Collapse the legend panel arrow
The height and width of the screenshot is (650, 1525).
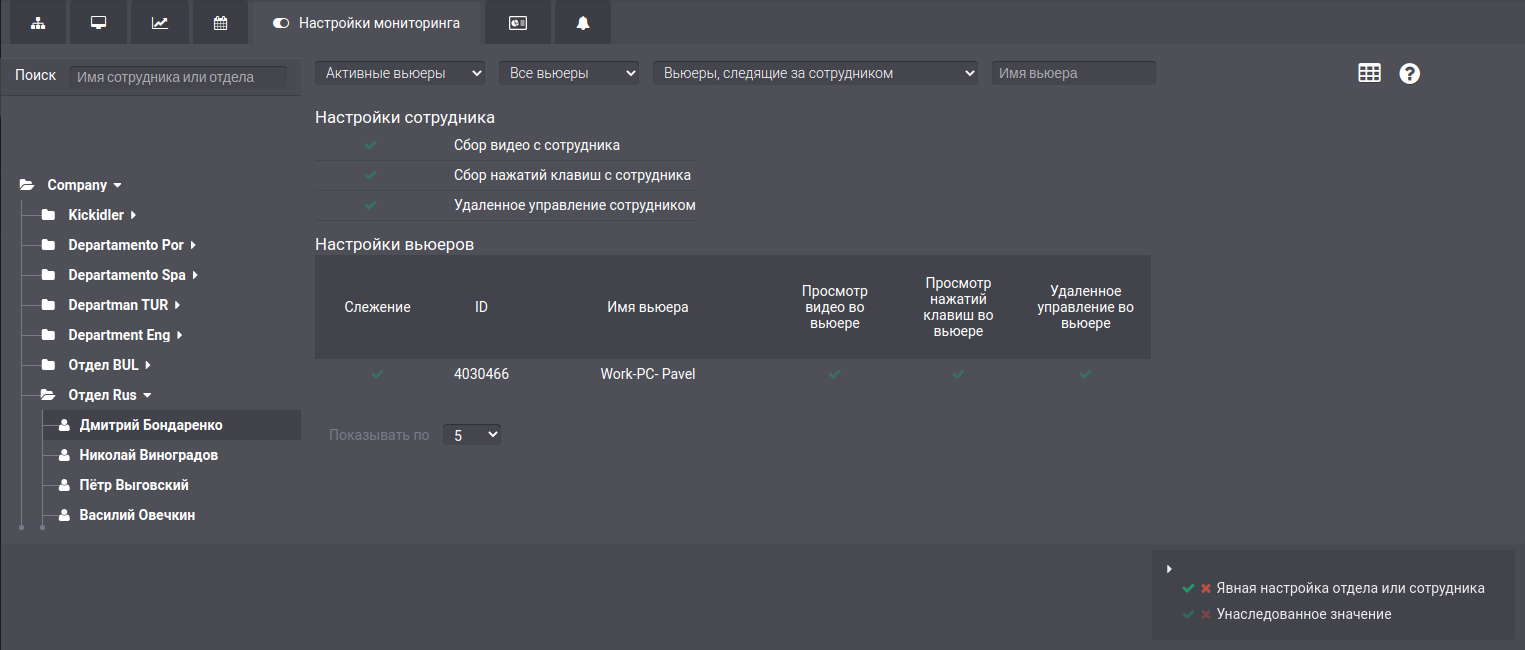pyautogui.click(x=1169, y=568)
